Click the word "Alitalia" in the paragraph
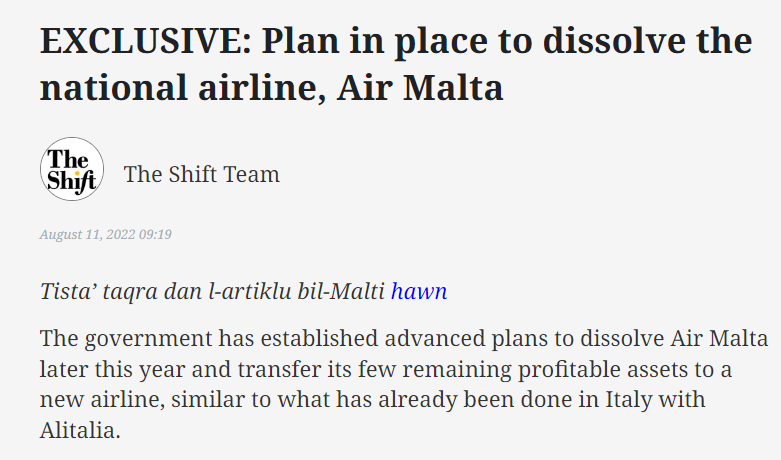Image resolution: width=781 pixels, height=460 pixels. [x=82, y=431]
